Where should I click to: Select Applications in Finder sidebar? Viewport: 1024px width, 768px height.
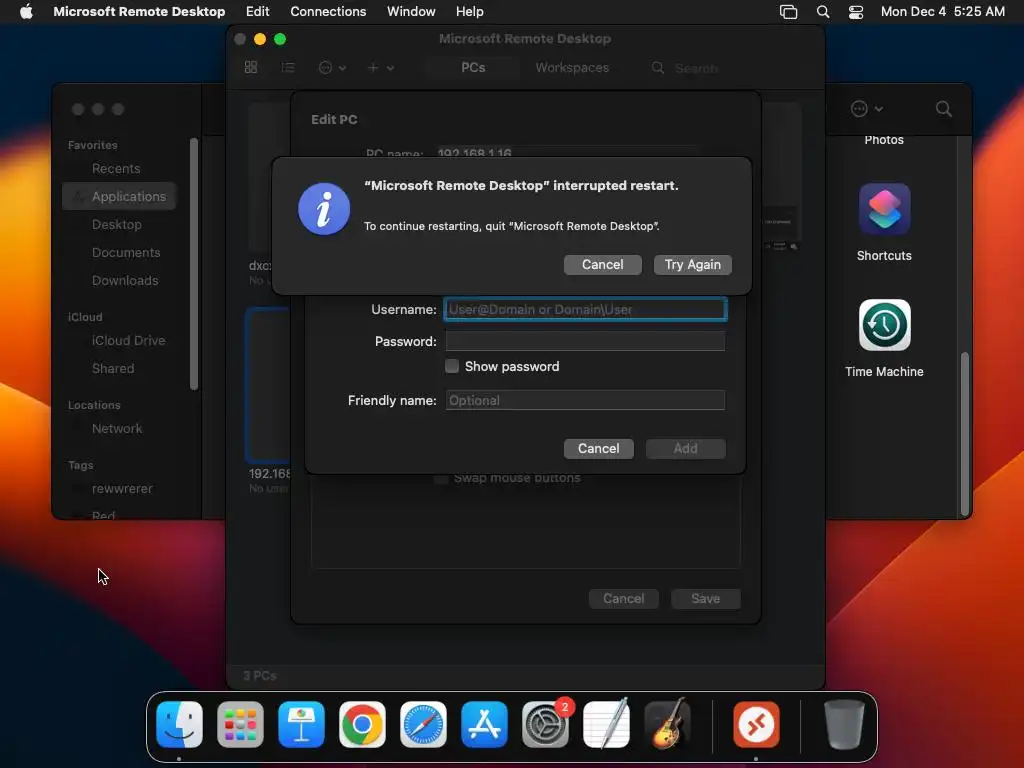click(x=119, y=196)
